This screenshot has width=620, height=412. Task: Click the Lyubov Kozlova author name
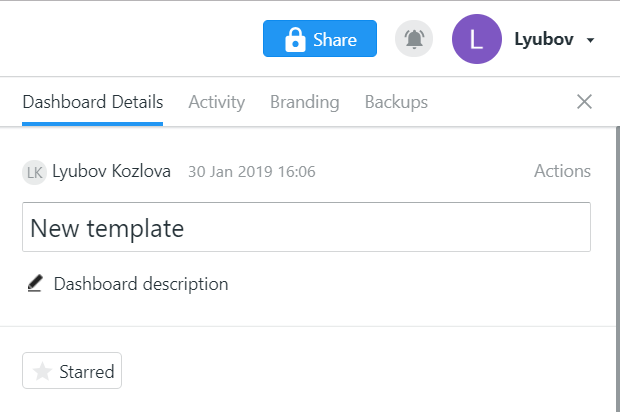click(112, 171)
